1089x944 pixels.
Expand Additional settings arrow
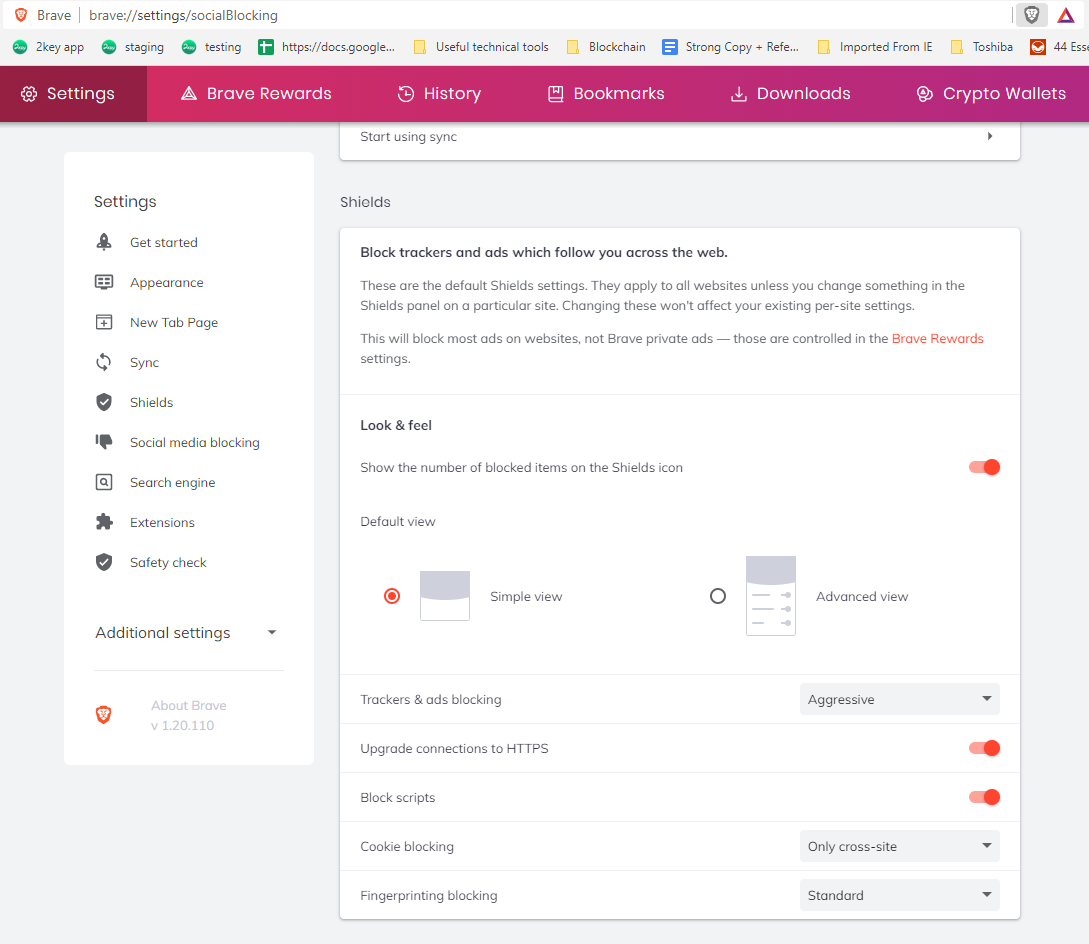coord(272,632)
